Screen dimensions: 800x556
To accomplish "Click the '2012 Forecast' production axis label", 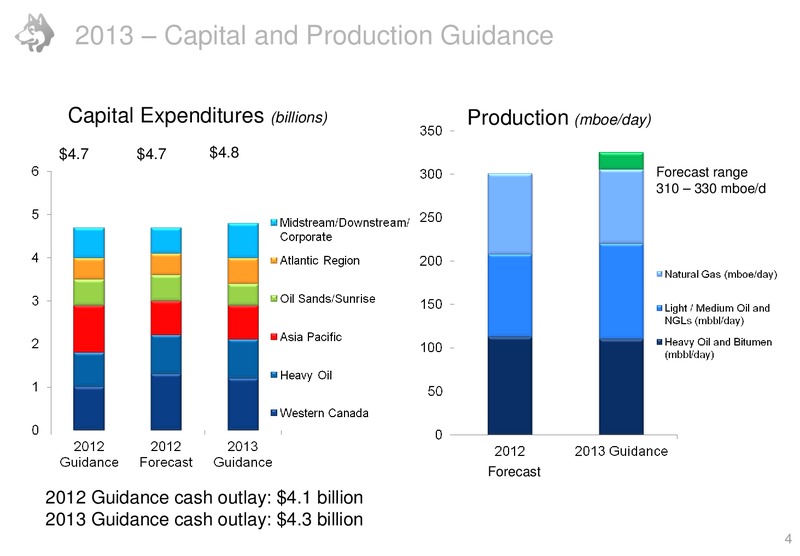I will pyautogui.click(x=513, y=461).
